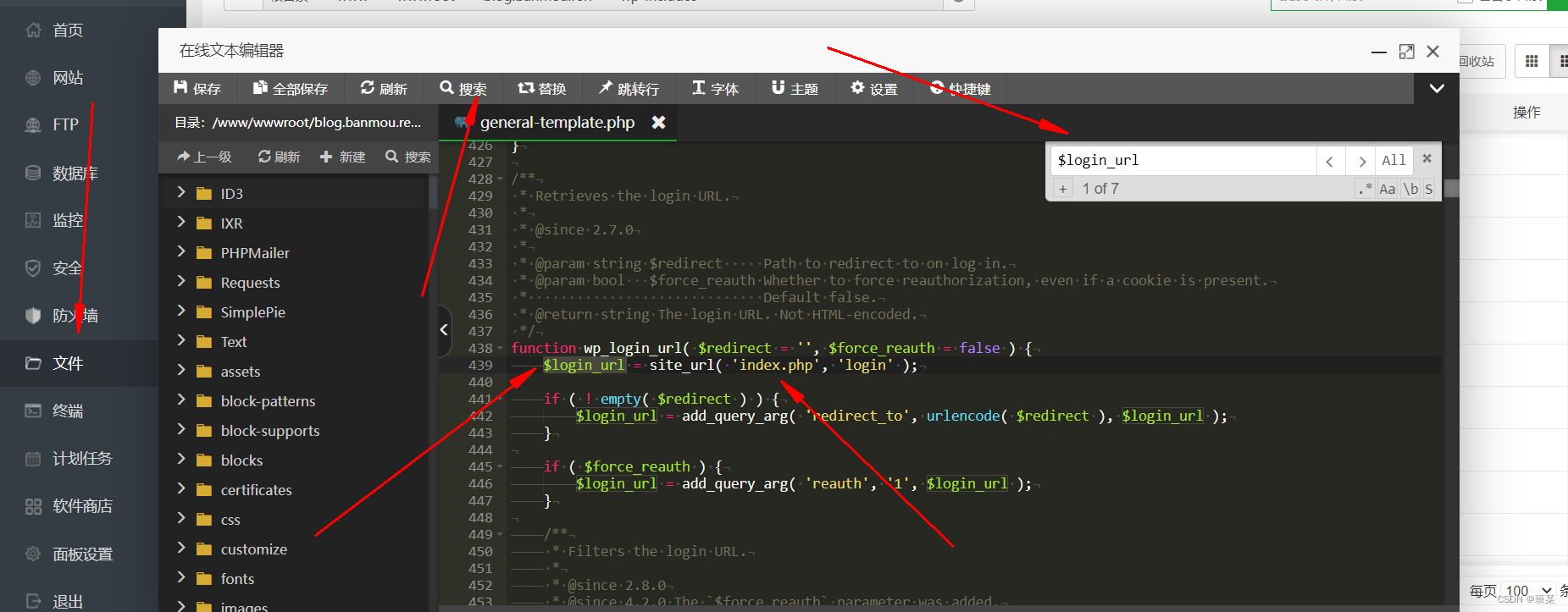Toggle regex search option in find box
This screenshot has height=612, width=1568.
pos(1365,189)
